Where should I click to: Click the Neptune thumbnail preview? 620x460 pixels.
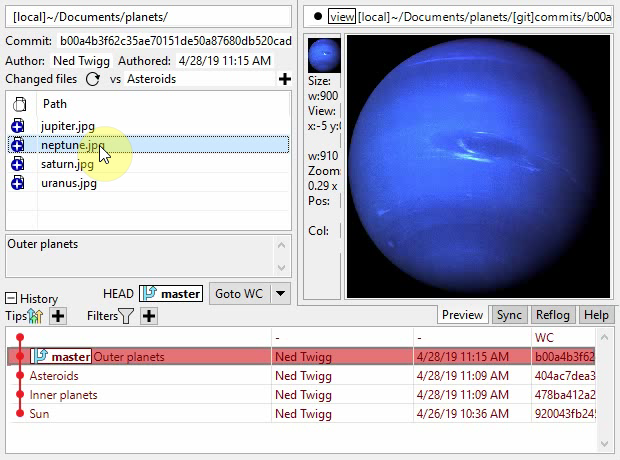pyautogui.click(x=324, y=55)
